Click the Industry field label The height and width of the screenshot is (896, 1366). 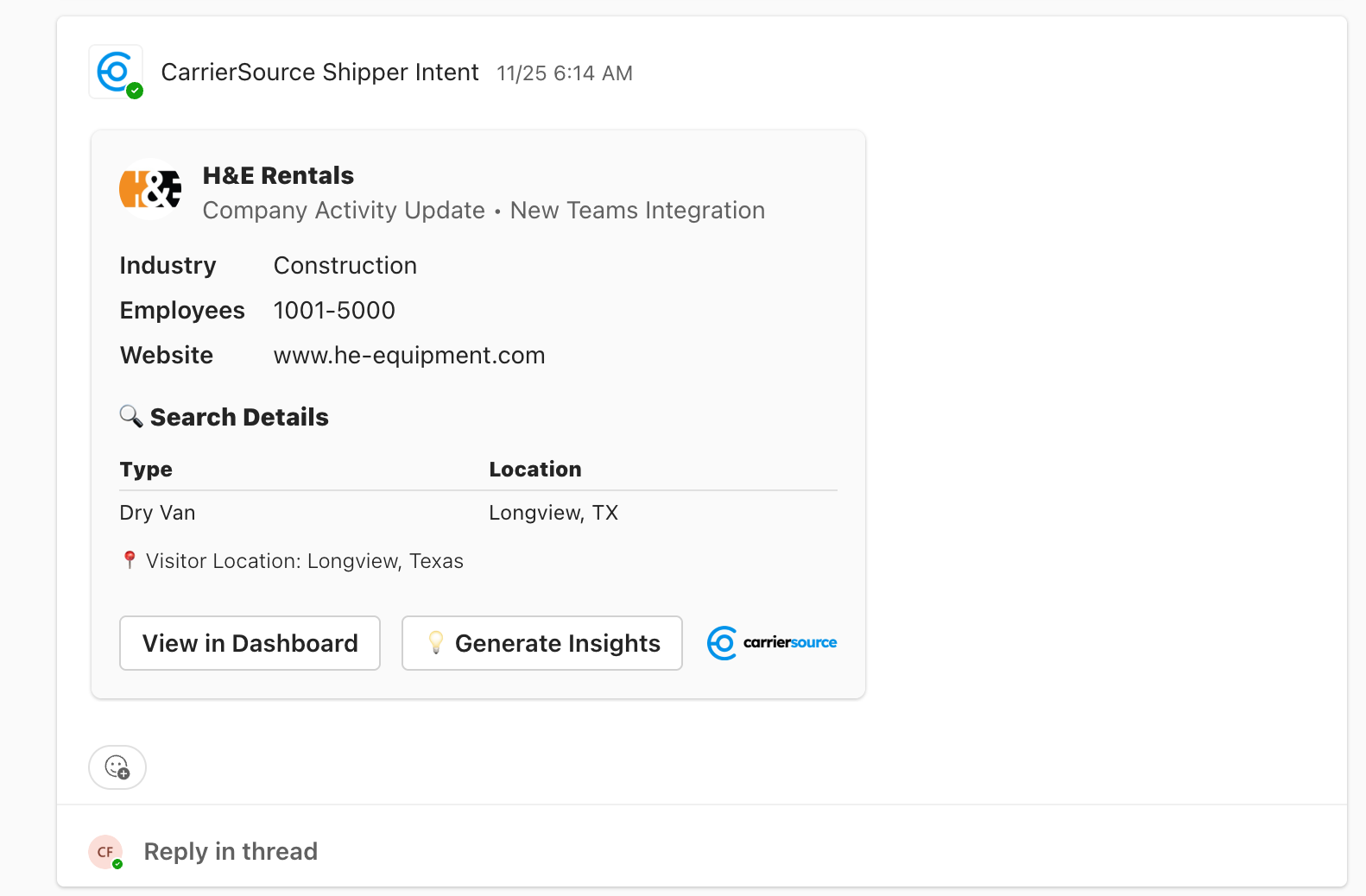[168, 266]
